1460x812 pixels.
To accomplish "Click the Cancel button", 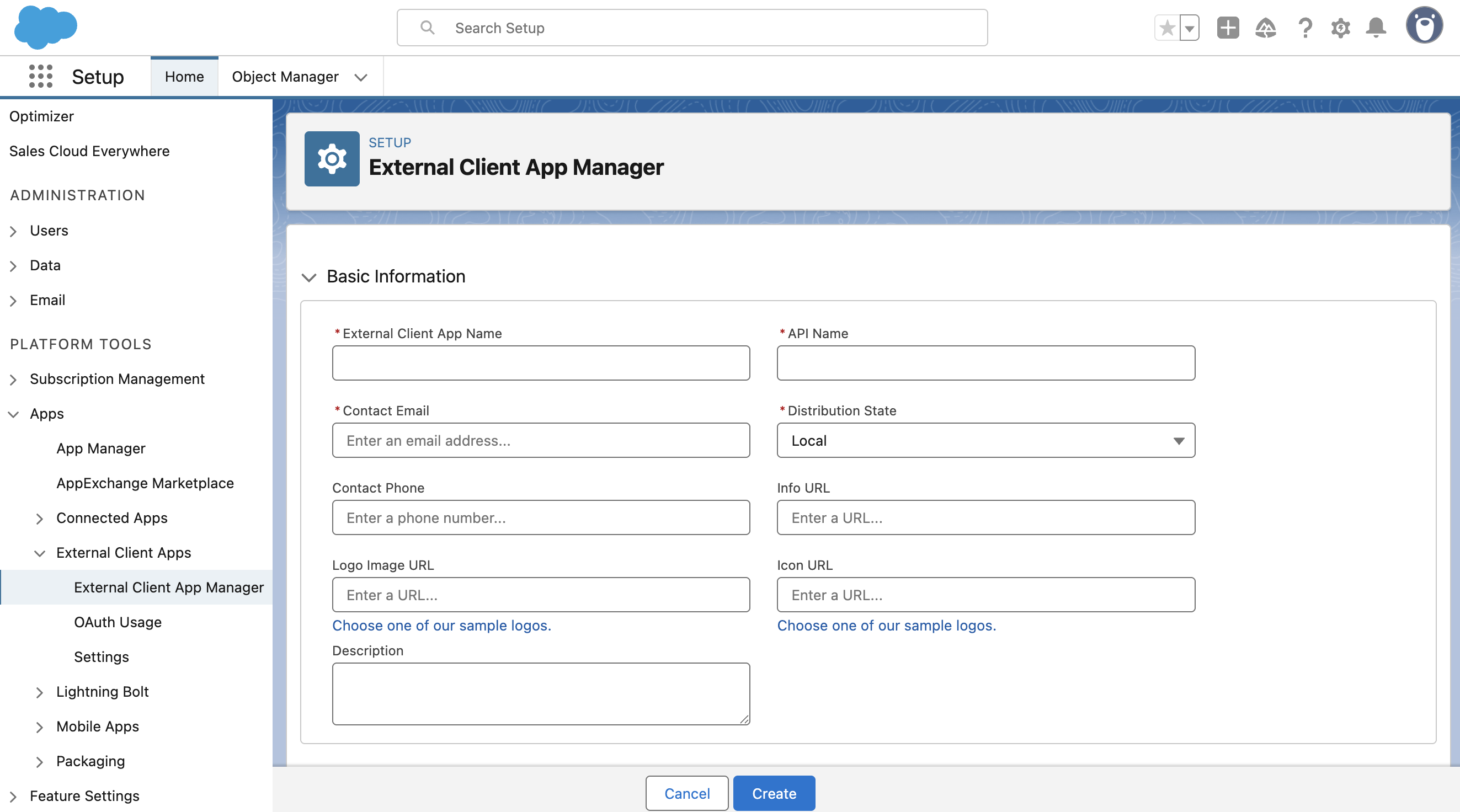I will point(687,793).
